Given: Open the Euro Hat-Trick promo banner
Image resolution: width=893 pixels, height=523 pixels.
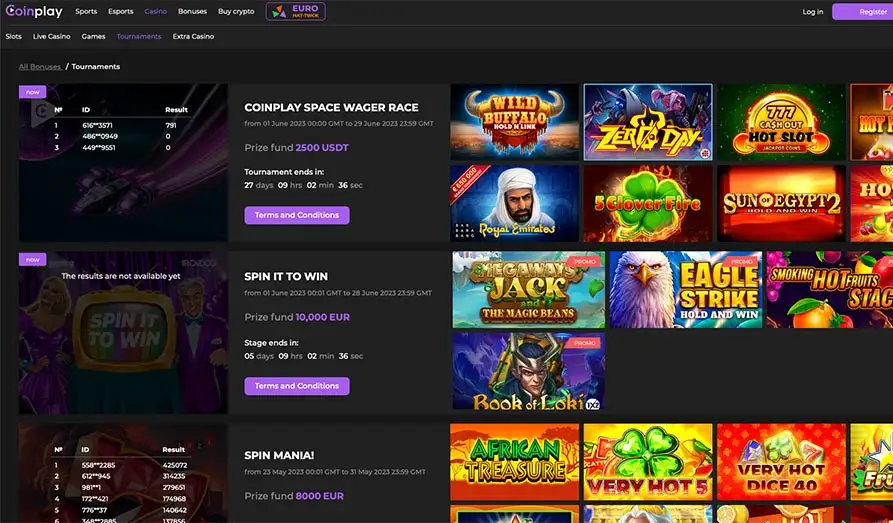Looking at the screenshot, I should [295, 12].
